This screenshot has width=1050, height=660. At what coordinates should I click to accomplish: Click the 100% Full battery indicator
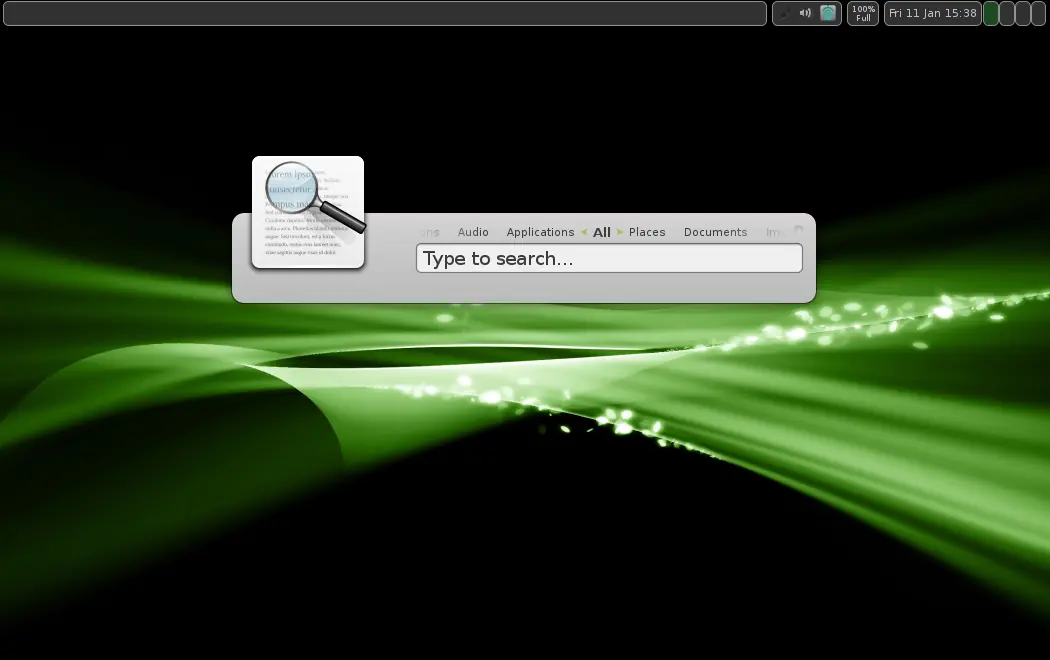tap(863, 13)
